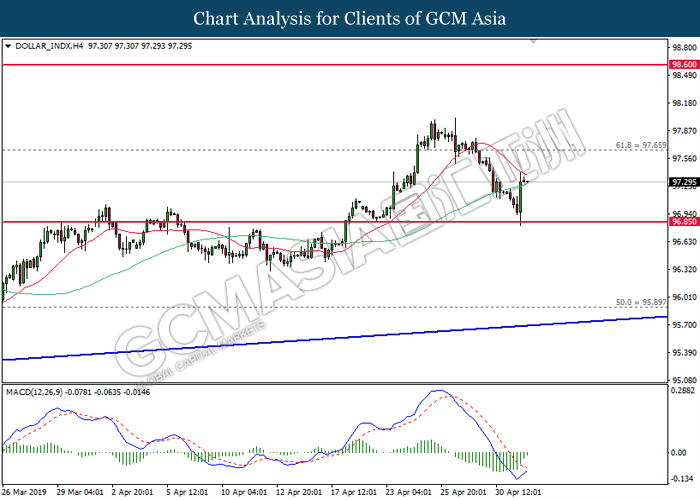Click the 26 Mar 2019 date marker

[25, 492]
